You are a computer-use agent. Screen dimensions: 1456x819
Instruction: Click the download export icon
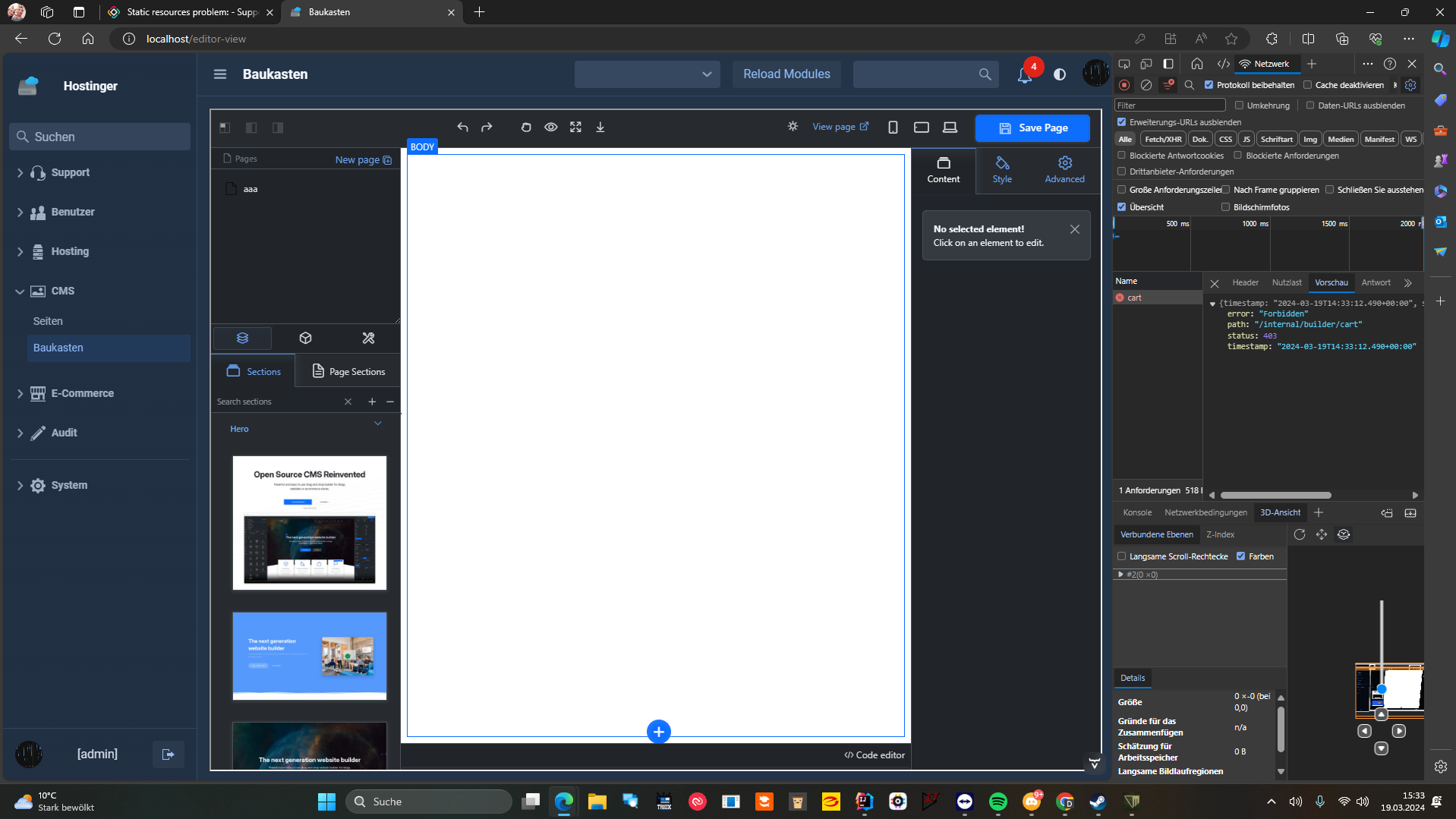(x=600, y=128)
